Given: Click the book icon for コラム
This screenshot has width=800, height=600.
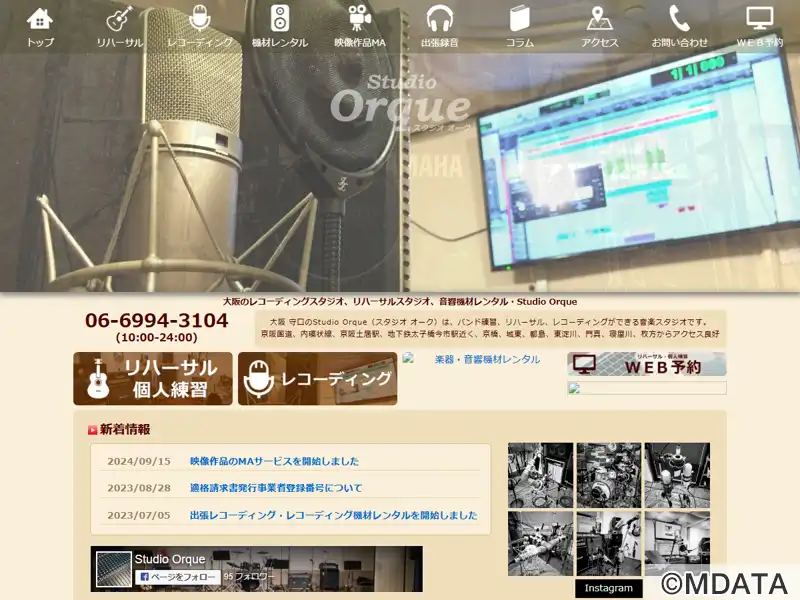Looking at the screenshot, I should point(520,18).
